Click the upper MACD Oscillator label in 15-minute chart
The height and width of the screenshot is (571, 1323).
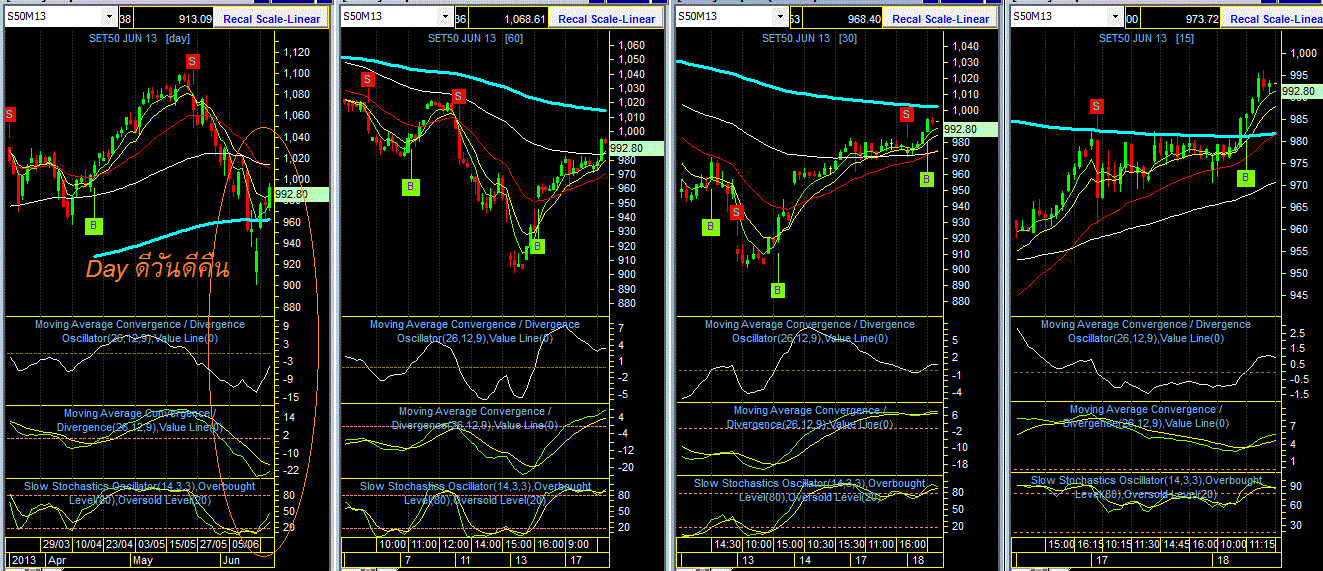tap(1145, 331)
